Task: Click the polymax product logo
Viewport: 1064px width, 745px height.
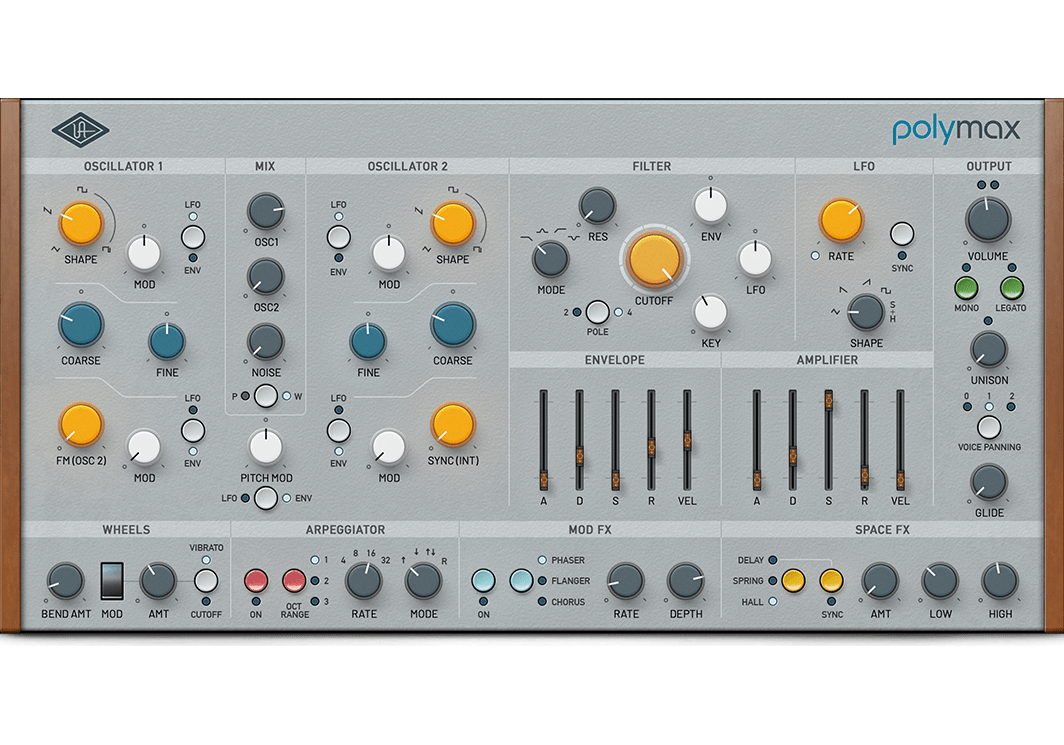Action: point(955,130)
